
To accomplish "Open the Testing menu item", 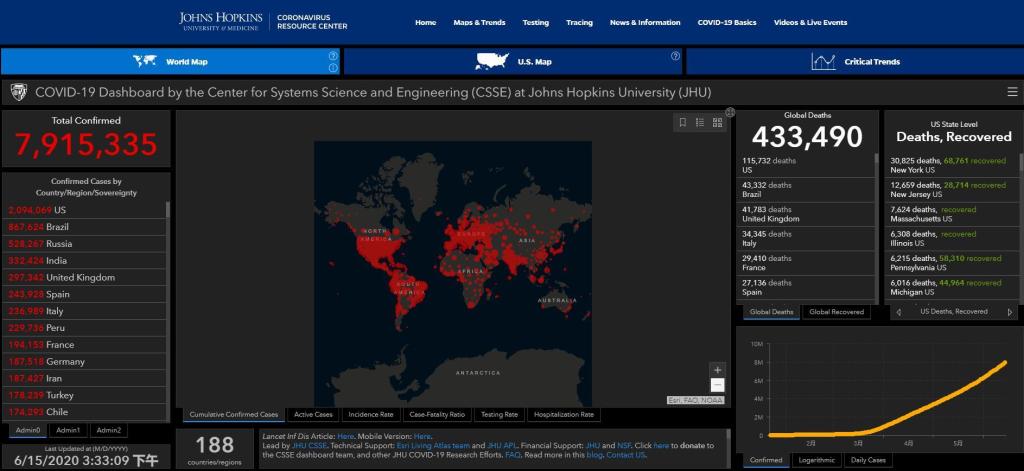I will [x=536, y=22].
